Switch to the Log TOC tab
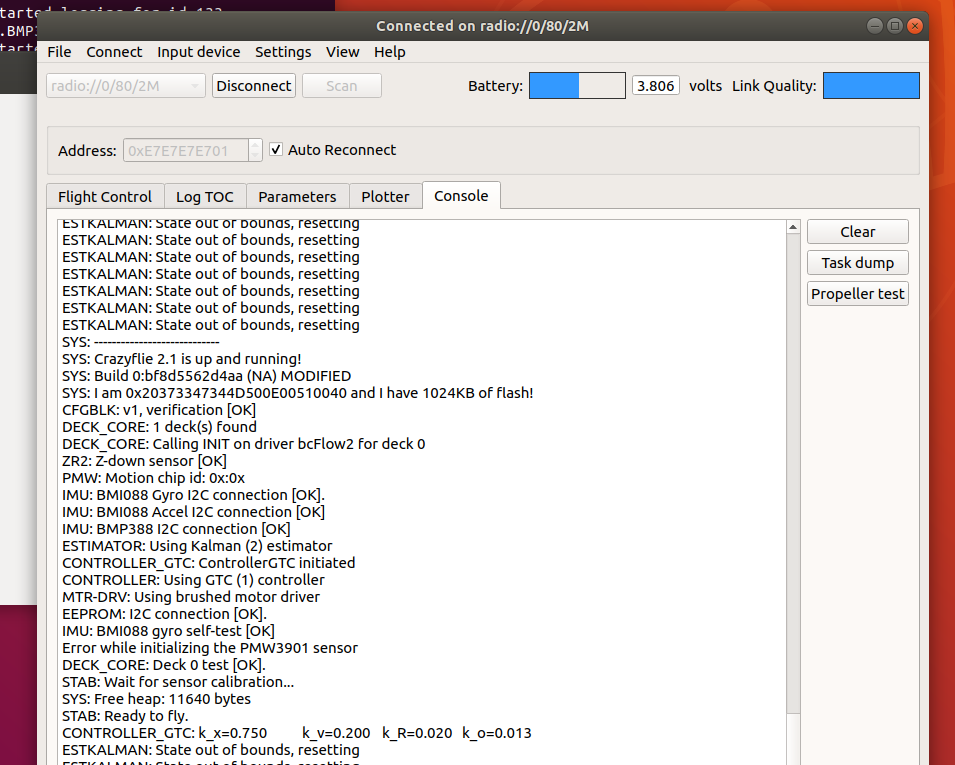 [x=204, y=197]
